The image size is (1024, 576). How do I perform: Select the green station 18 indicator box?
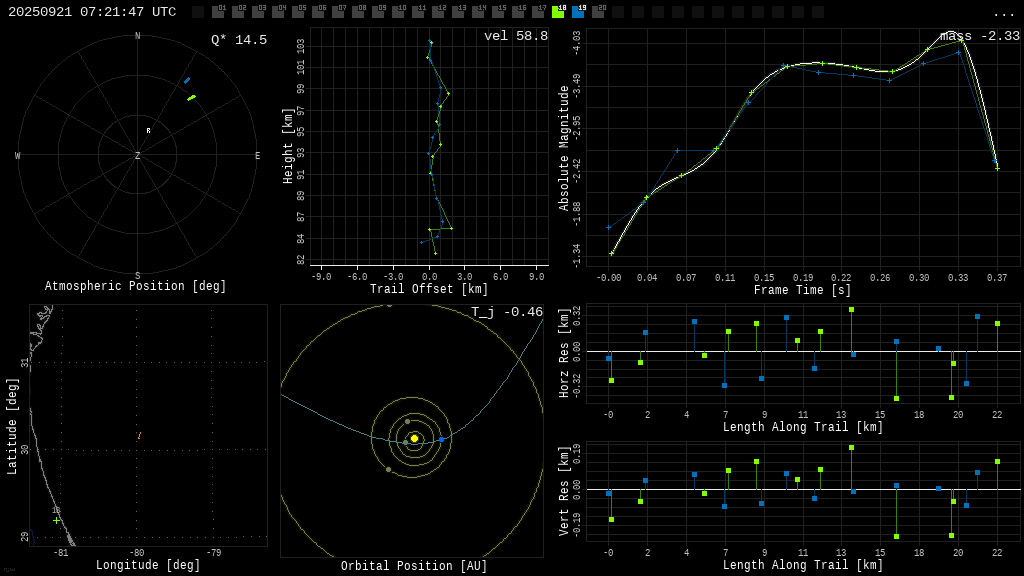click(x=558, y=12)
